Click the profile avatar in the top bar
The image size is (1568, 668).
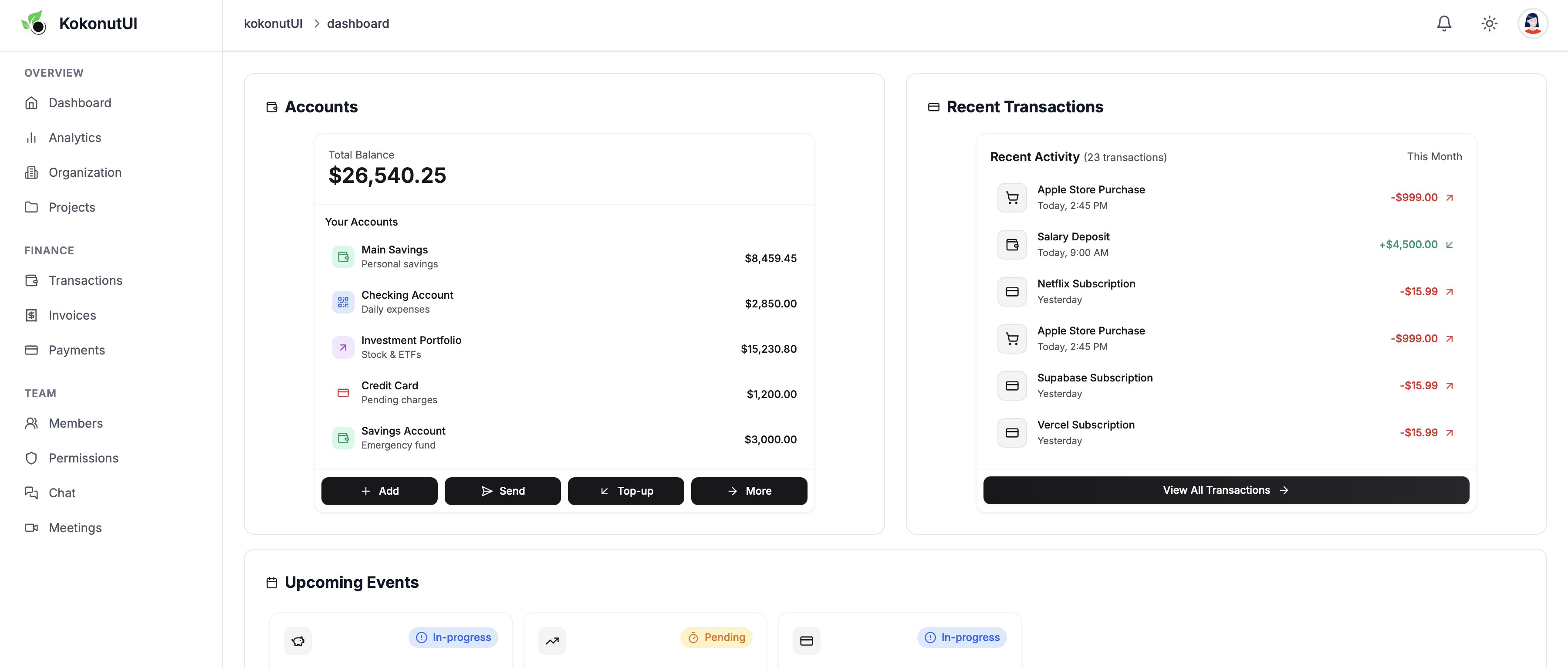click(1533, 23)
